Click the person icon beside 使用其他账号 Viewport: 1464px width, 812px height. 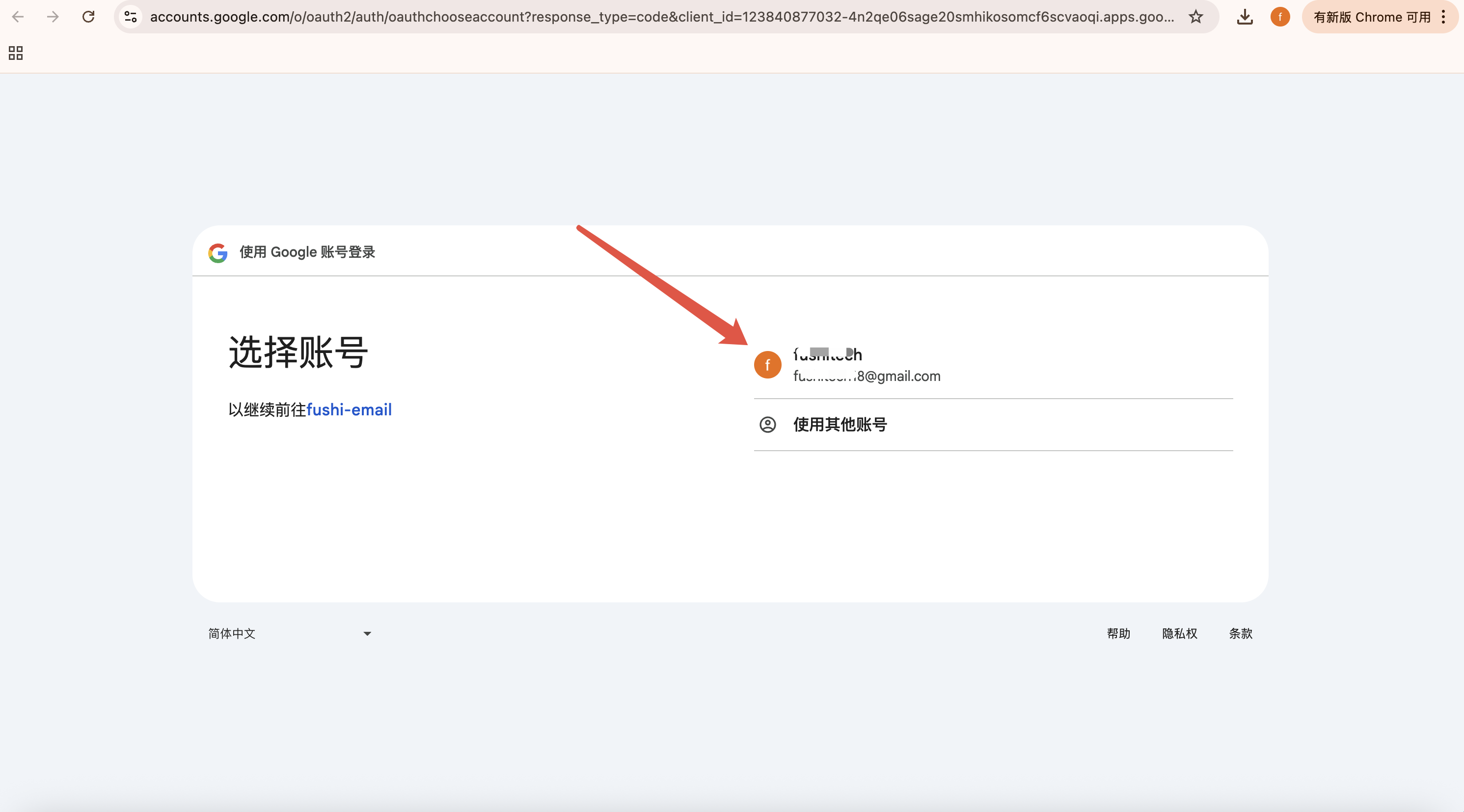pos(767,425)
